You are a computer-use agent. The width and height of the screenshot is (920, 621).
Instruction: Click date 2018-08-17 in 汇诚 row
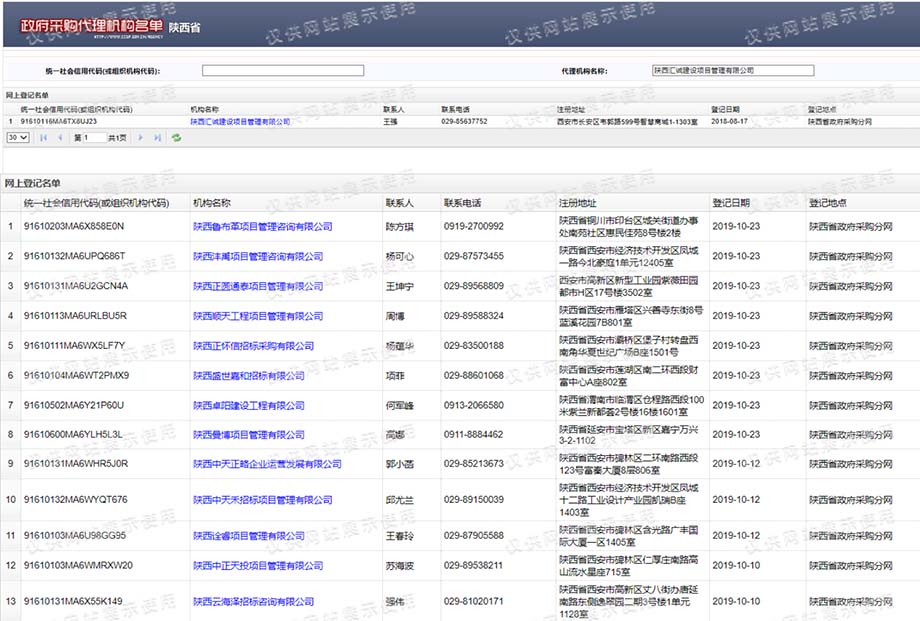click(x=729, y=122)
